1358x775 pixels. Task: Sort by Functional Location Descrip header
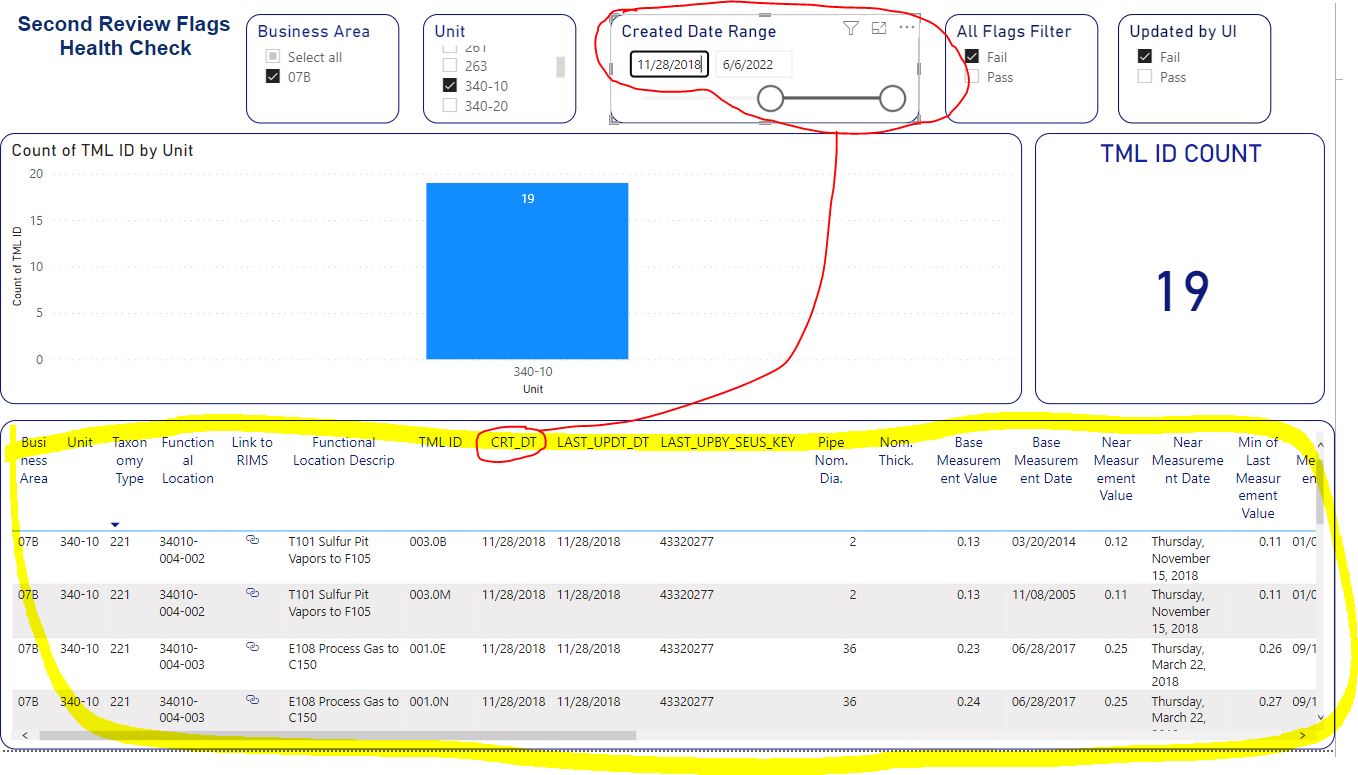[343, 451]
